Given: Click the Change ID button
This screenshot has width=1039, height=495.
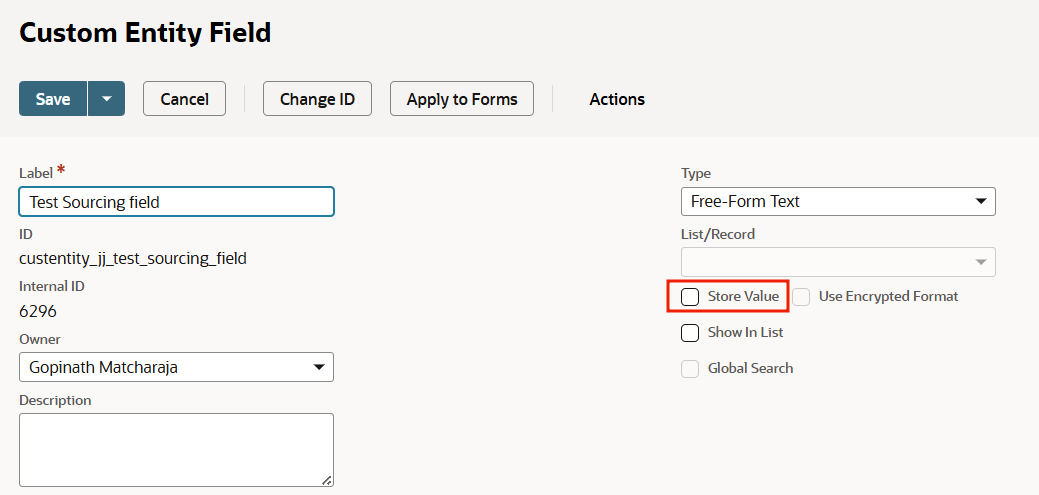Looking at the screenshot, I should pyautogui.click(x=317, y=99).
